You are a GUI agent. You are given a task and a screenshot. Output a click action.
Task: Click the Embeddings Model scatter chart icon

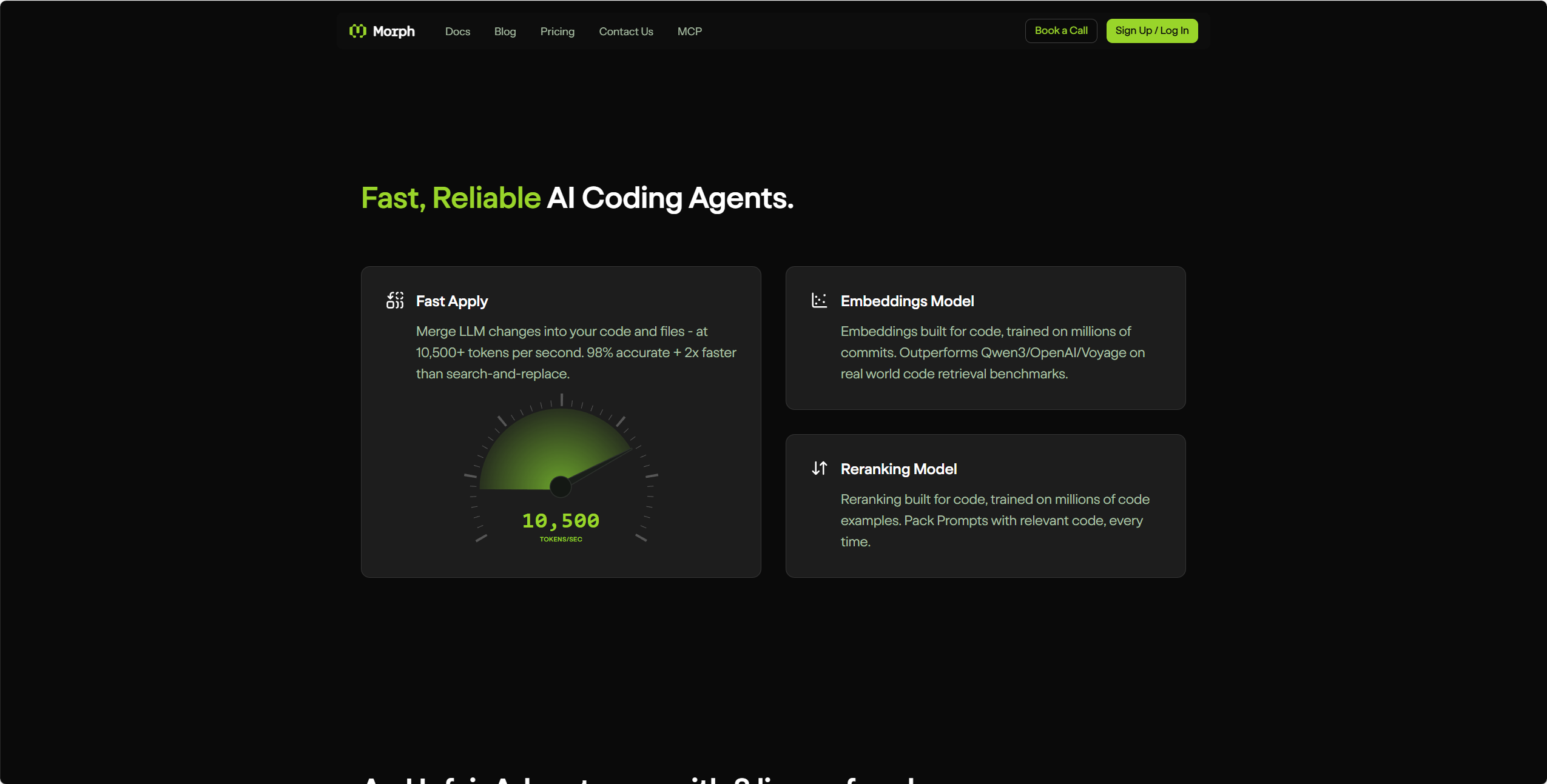pos(819,300)
